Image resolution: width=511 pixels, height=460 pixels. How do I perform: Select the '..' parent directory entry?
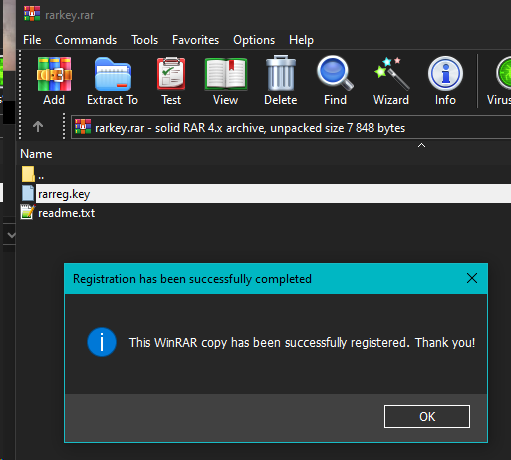click(41, 176)
